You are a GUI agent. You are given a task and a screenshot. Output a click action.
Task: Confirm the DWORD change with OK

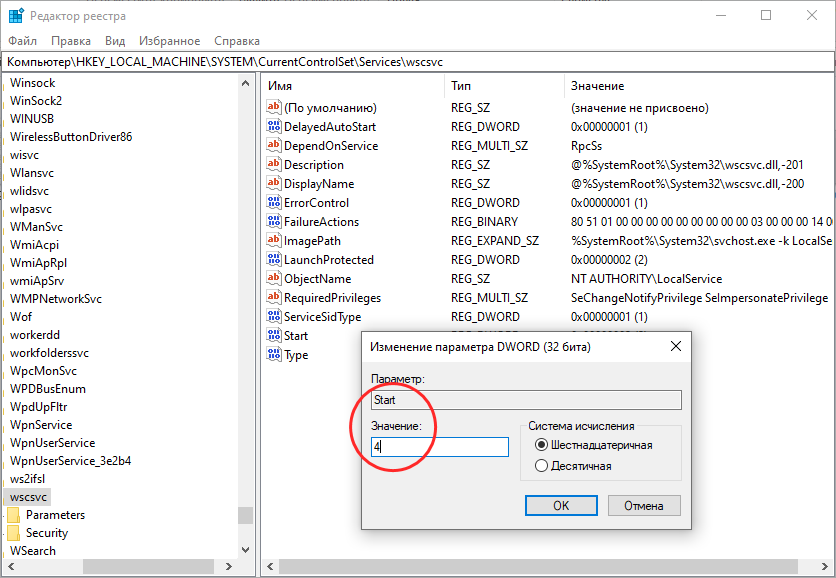click(x=561, y=505)
